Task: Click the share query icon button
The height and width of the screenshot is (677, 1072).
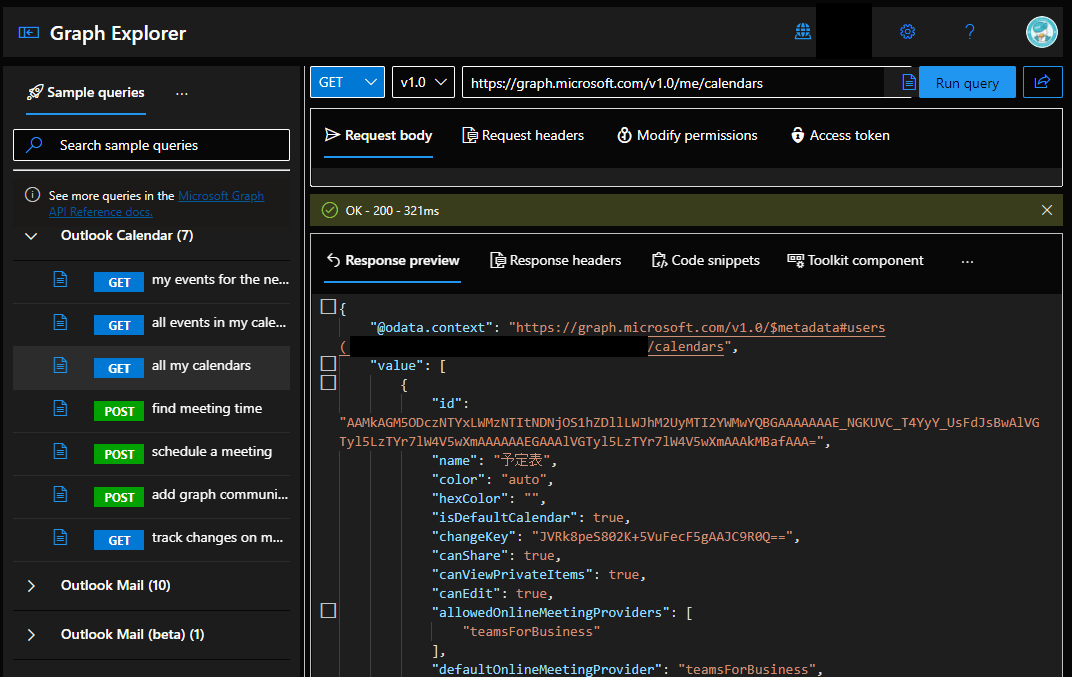Action: (x=1043, y=82)
